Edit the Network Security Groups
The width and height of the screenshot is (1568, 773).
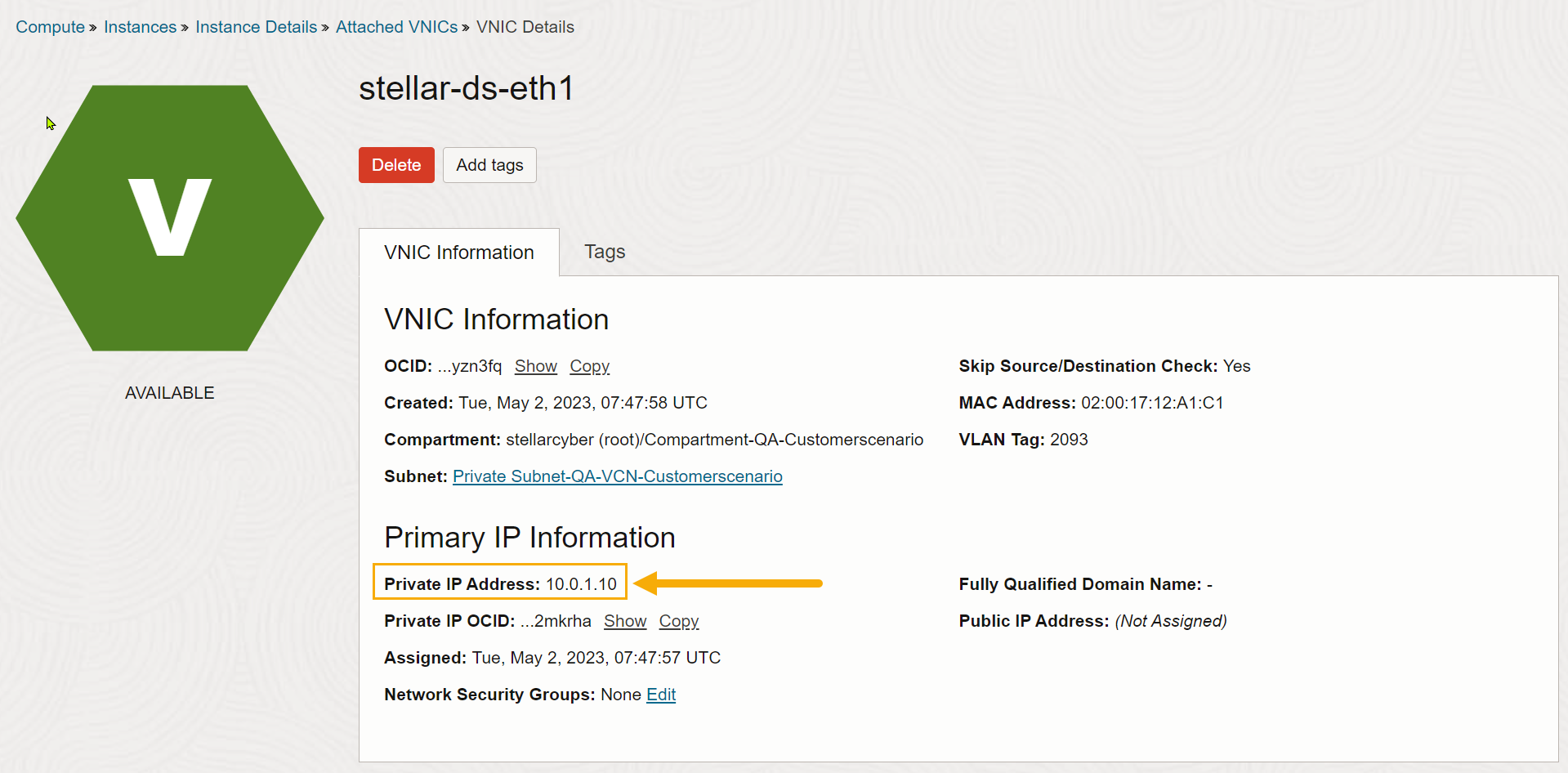click(660, 695)
